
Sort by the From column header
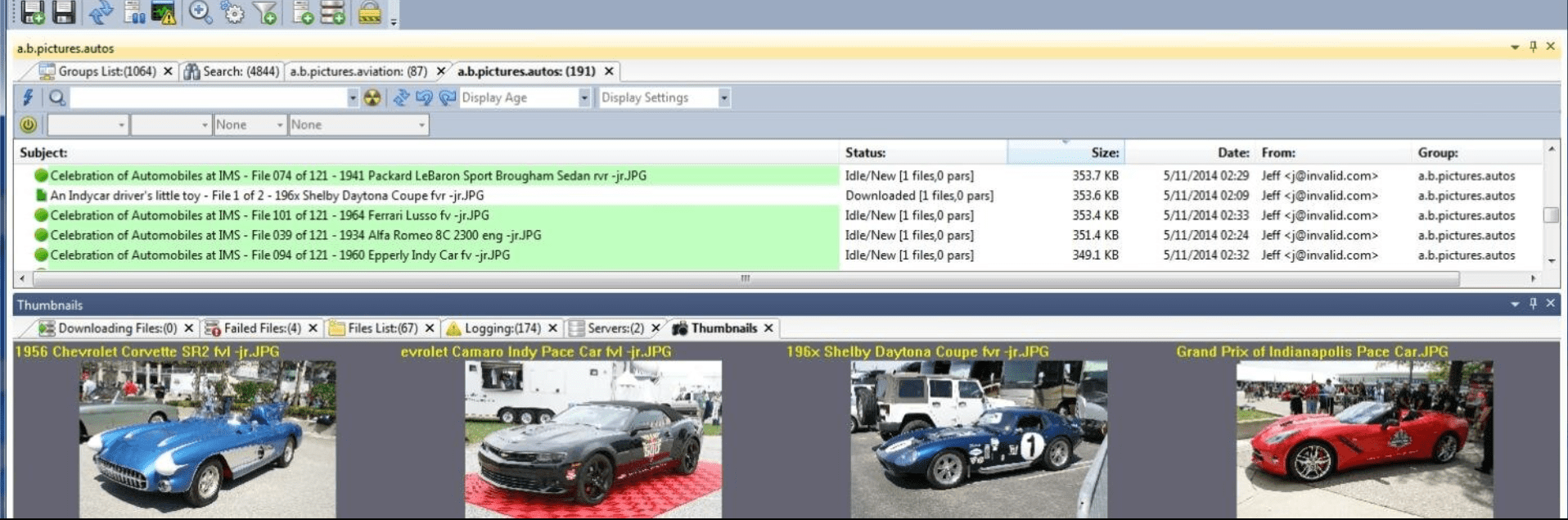pyautogui.click(x=1334, y=152)
